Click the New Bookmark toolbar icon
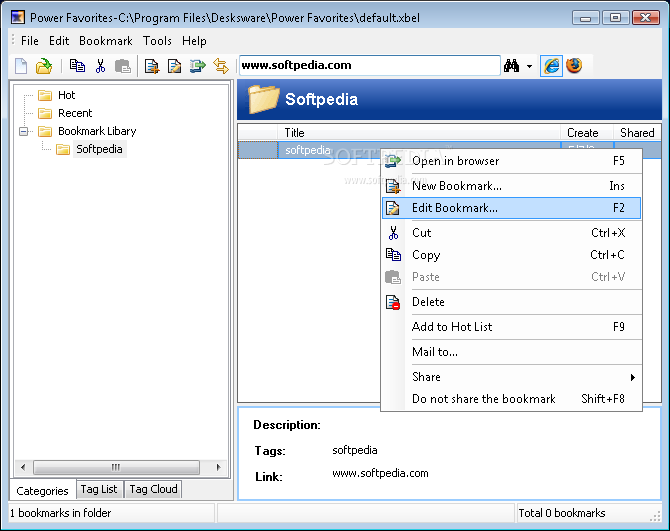 tap(152, 66)
